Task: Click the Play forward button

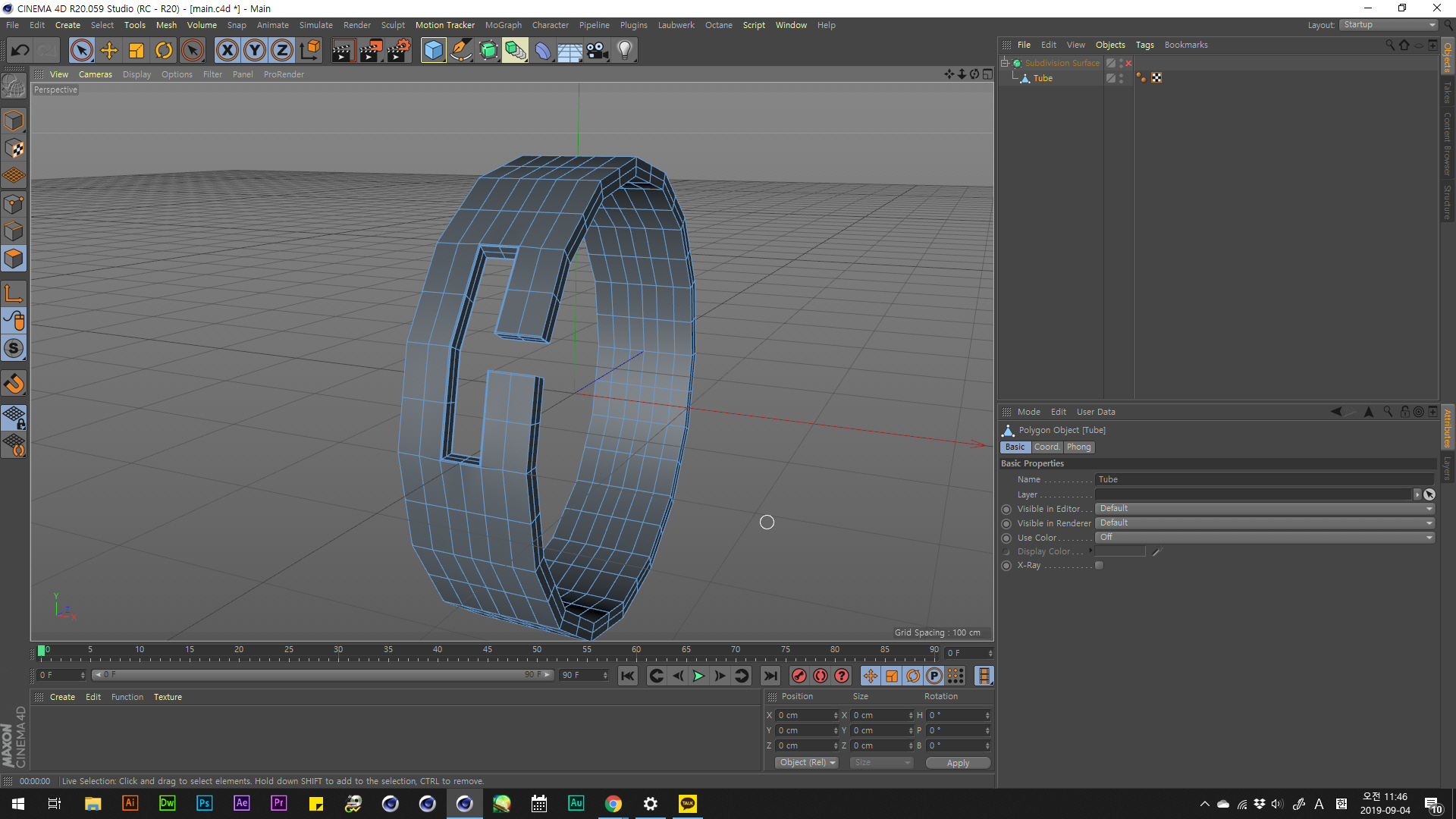Action: click(x=698, y=676)
